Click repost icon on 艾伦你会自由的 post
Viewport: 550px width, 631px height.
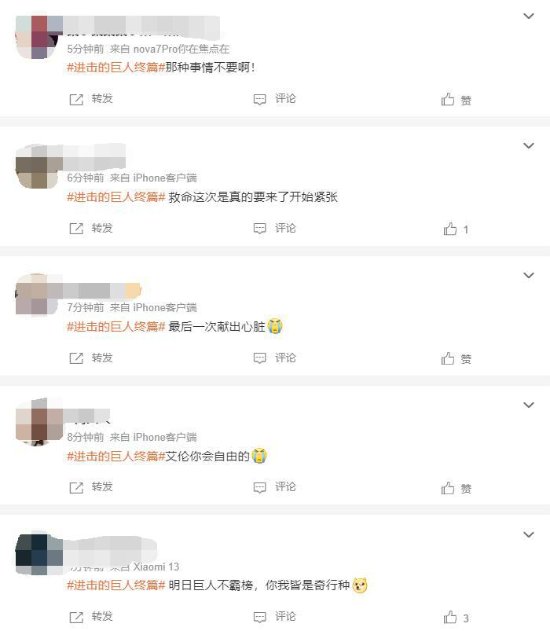[x=76, y=488]
